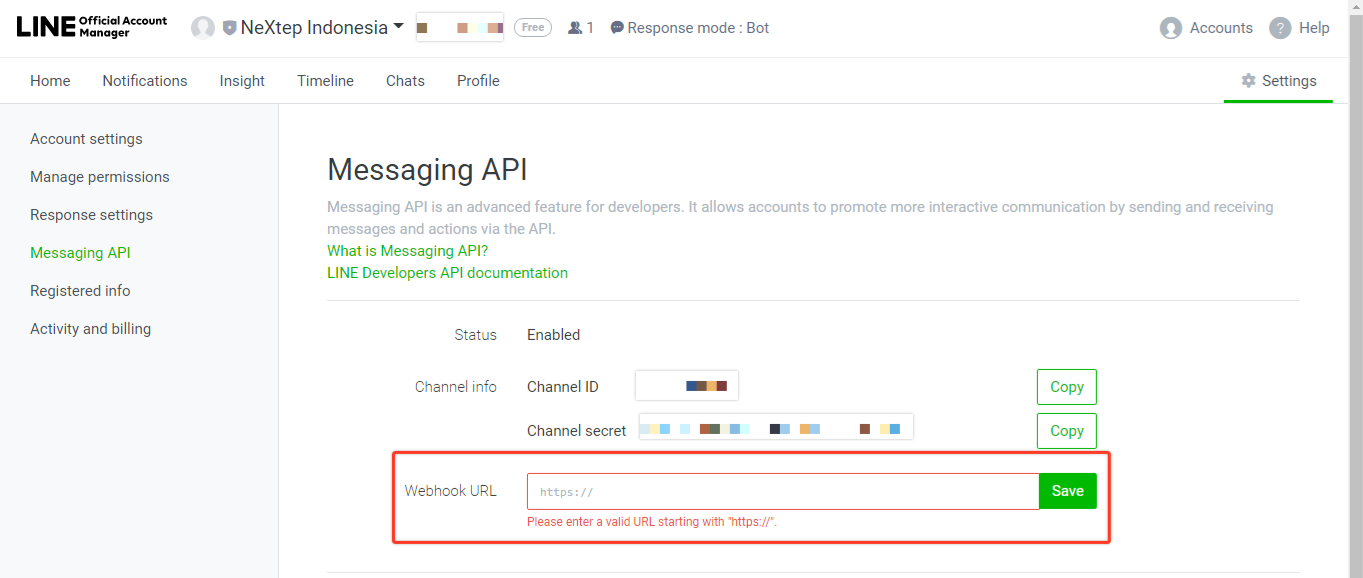This screenshot has height=578, width=1363.
Task: Open the Accounts link
Action: (1221, 28)
